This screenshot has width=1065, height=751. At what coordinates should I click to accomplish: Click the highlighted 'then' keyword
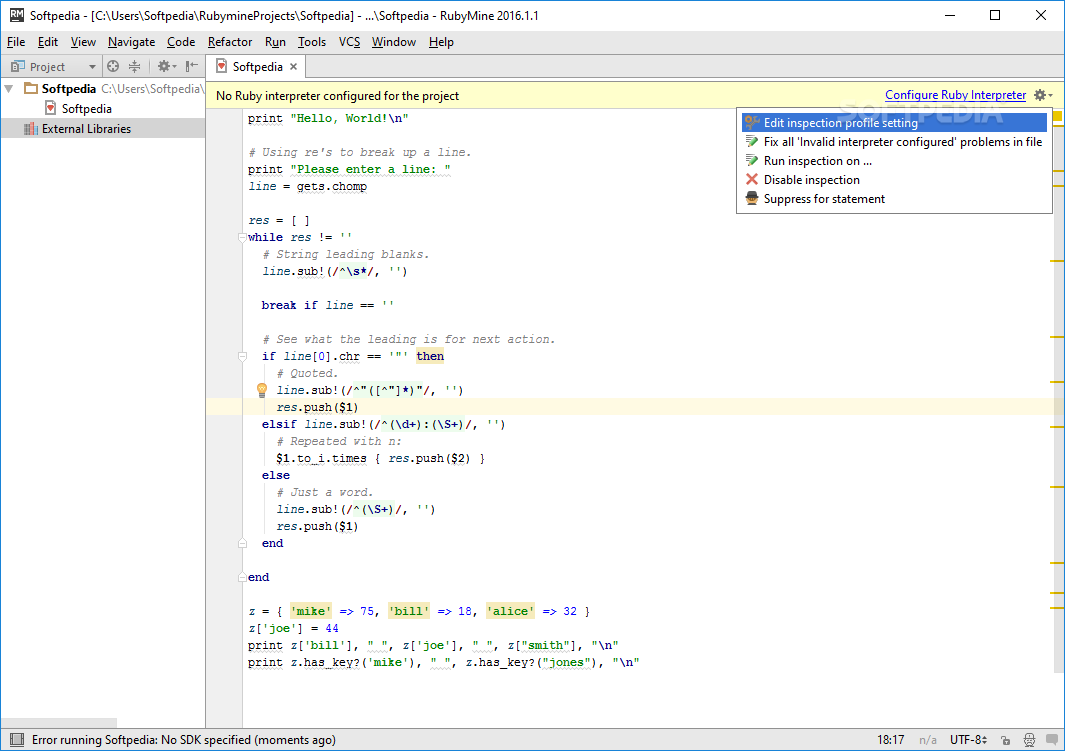coord(430,356)
